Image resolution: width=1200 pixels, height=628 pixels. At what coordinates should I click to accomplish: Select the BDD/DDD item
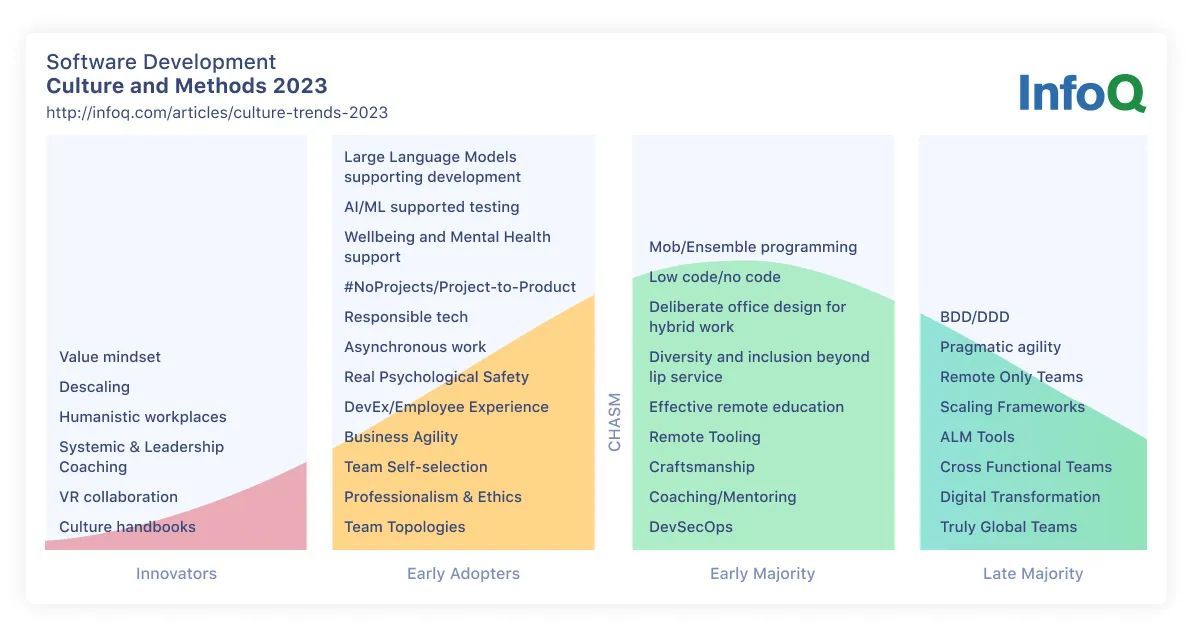pyautogui.click(x=974, y=317)
